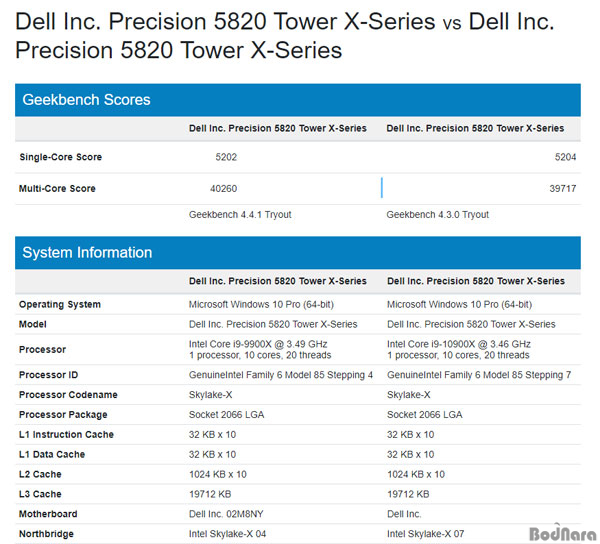Click the Single-Core Score value 5202
This screenshot has height=544, width=600.
226,157
